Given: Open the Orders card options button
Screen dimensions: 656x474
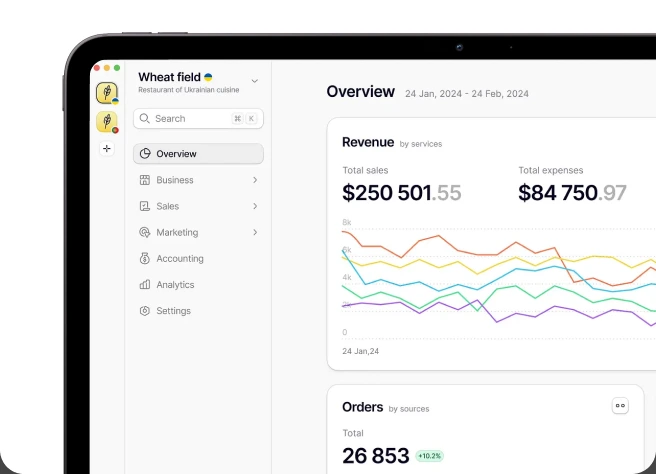Looking at the screenshot, I should [x=620, y=406].
